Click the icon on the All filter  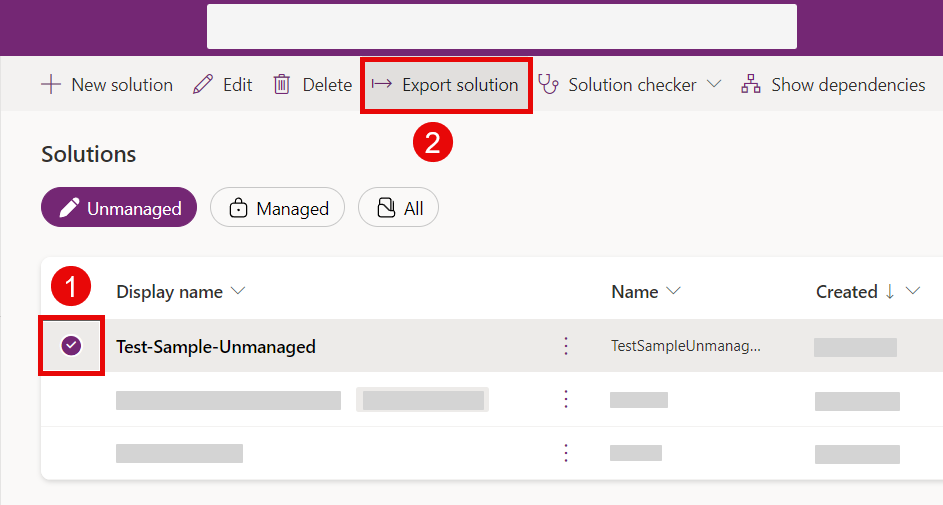point(385,208)
